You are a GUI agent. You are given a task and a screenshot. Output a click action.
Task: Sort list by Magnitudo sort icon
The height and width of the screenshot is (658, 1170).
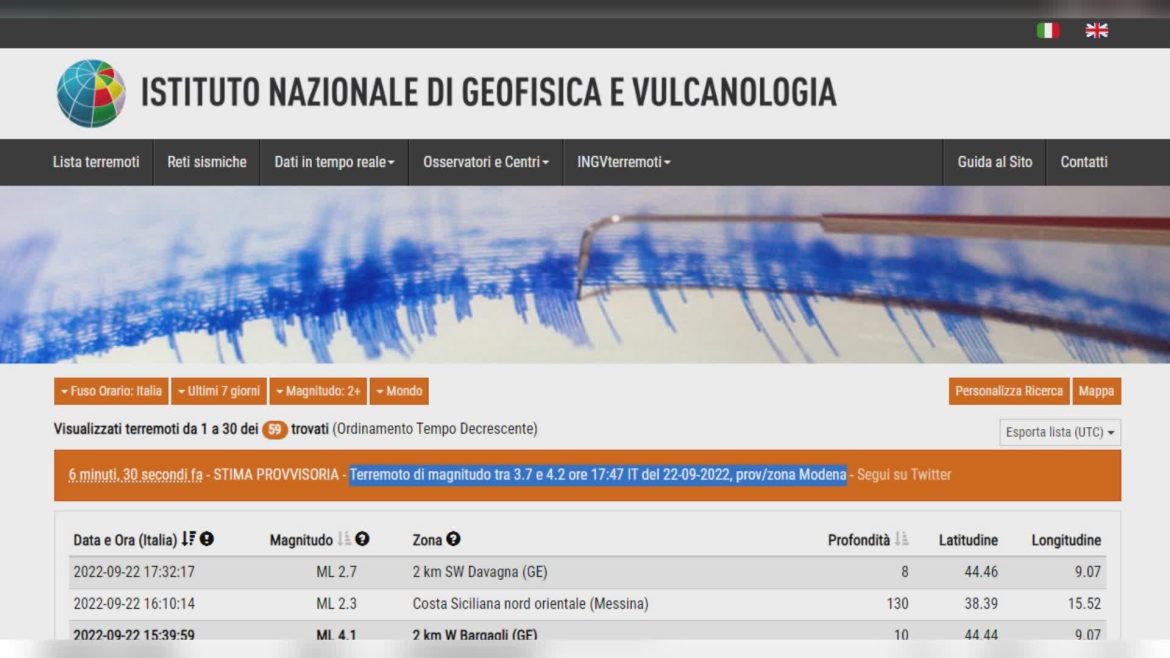coord(344,539)
